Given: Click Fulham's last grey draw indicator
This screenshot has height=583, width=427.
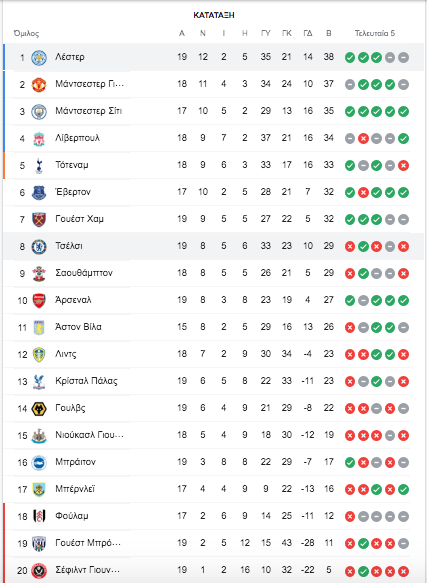Looking at the screenshot, I should (403, 516).
